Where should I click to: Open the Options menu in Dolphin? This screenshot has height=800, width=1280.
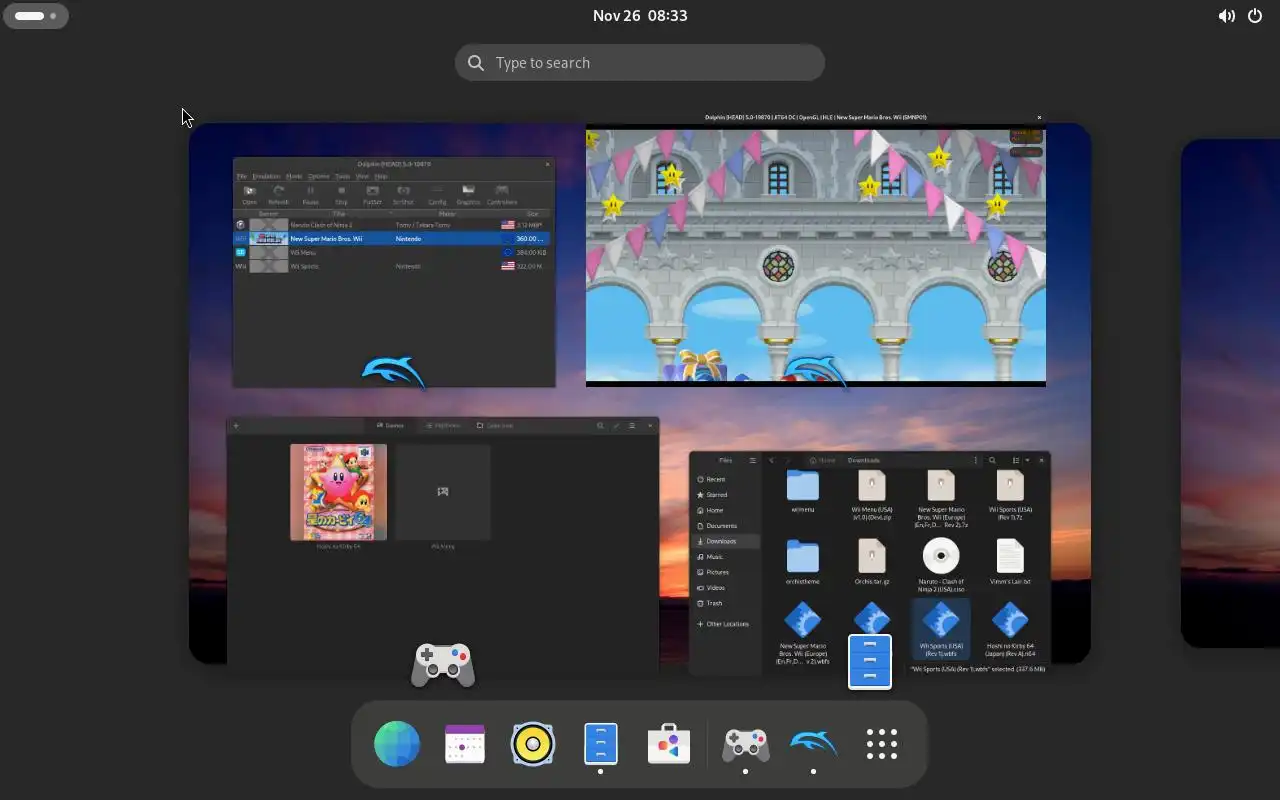[318, 176]
